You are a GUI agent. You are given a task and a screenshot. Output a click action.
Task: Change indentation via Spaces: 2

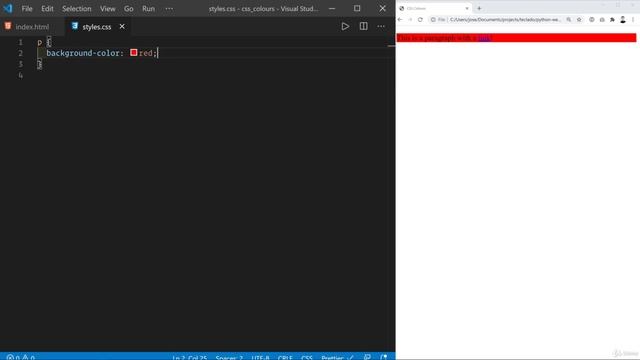tap(229, 357)
